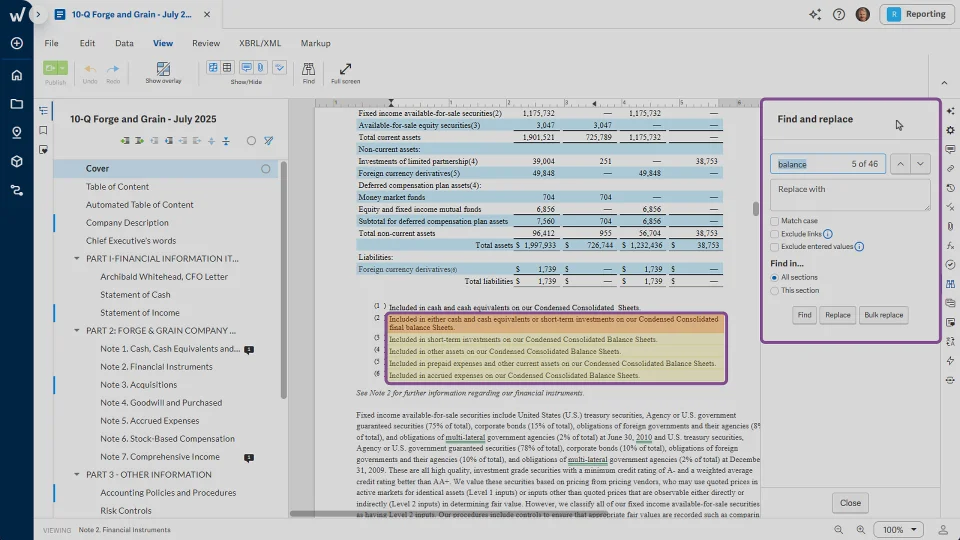The image size is (960, 540).
Task: Enter Full screen mode
Action: [345, 68]
